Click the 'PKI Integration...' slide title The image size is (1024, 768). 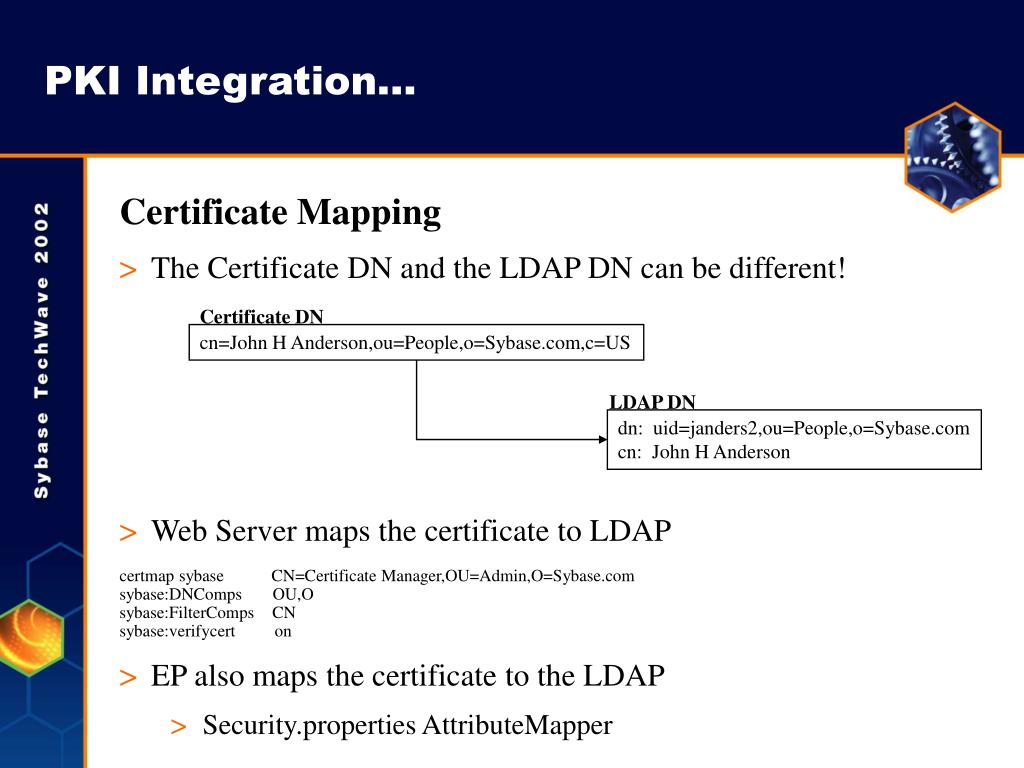coord(230,81)
